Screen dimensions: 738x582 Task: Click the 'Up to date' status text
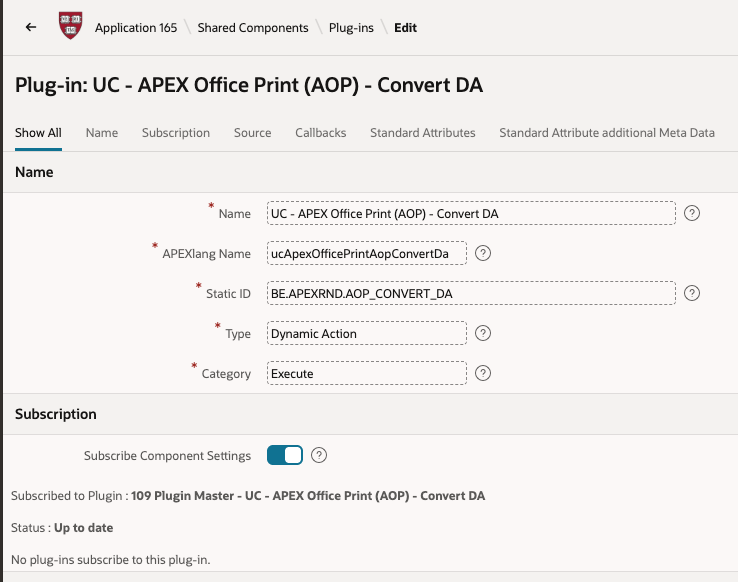coord(83,527)
